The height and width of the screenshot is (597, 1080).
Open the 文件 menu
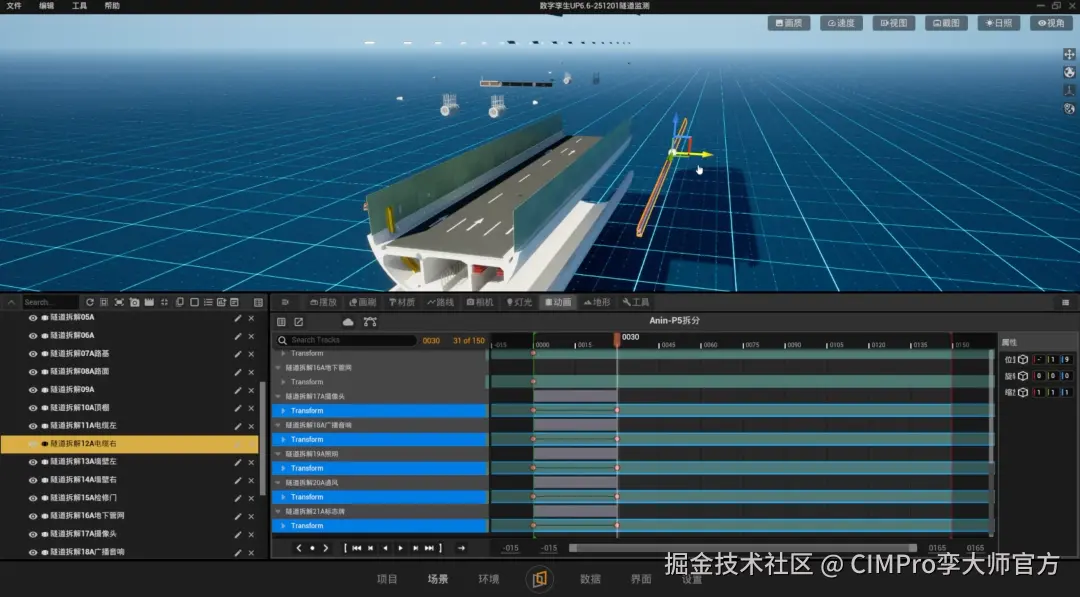[14, 6]
